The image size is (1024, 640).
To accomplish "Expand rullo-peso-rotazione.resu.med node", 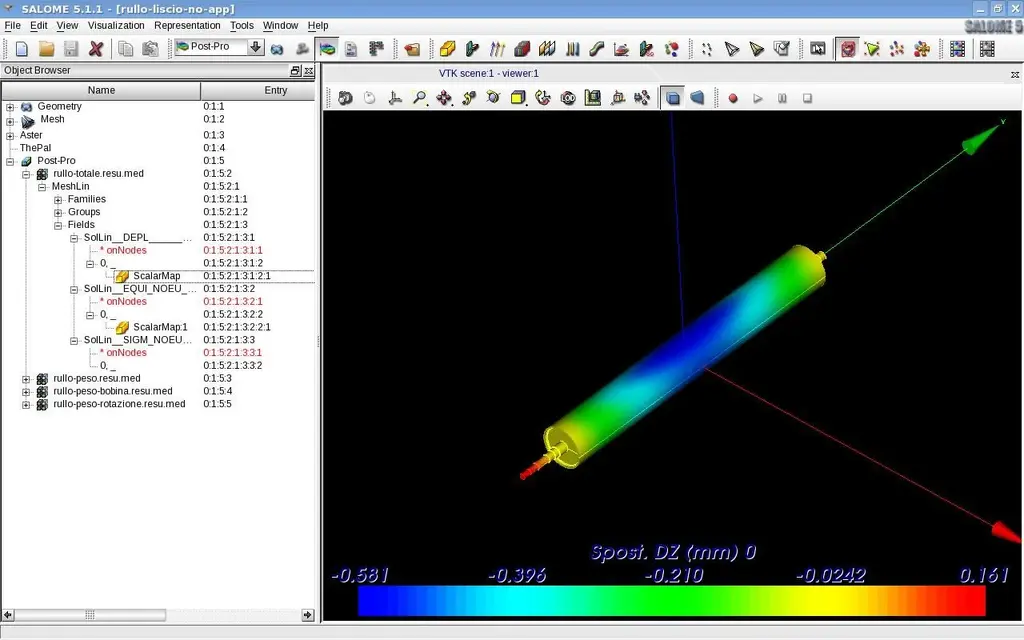I will click(x=26, y=405).
